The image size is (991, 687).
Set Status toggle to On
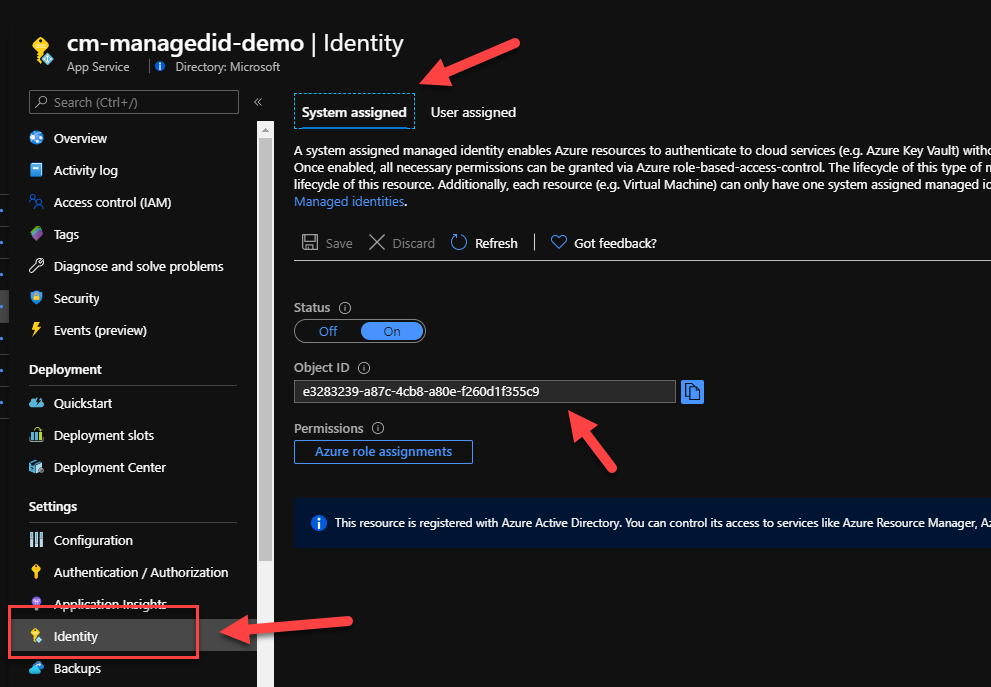click(x=392, y=331)
